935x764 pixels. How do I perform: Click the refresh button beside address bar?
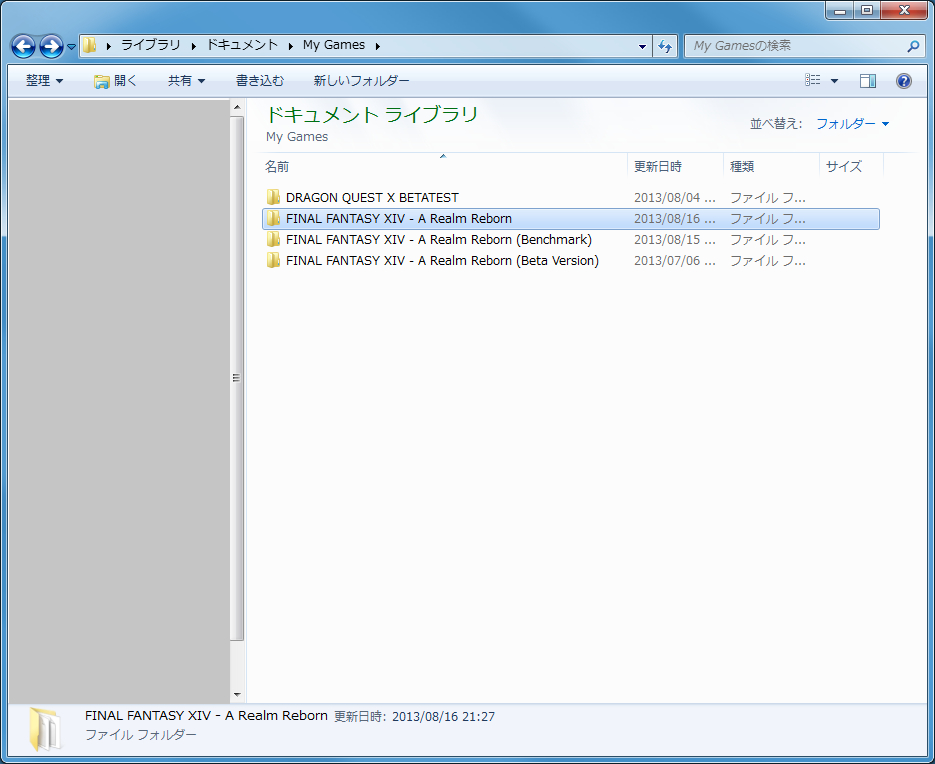[x=665, y=46]
